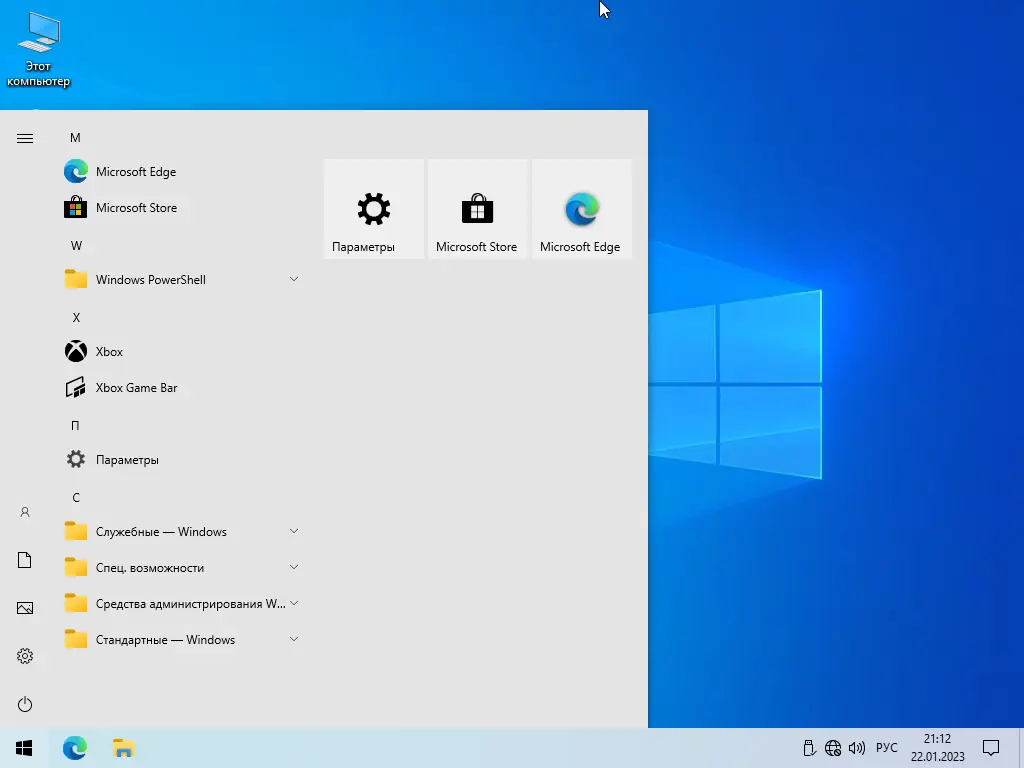
Task: Open File Explorer from the taskbar
Action: point(123,748)
